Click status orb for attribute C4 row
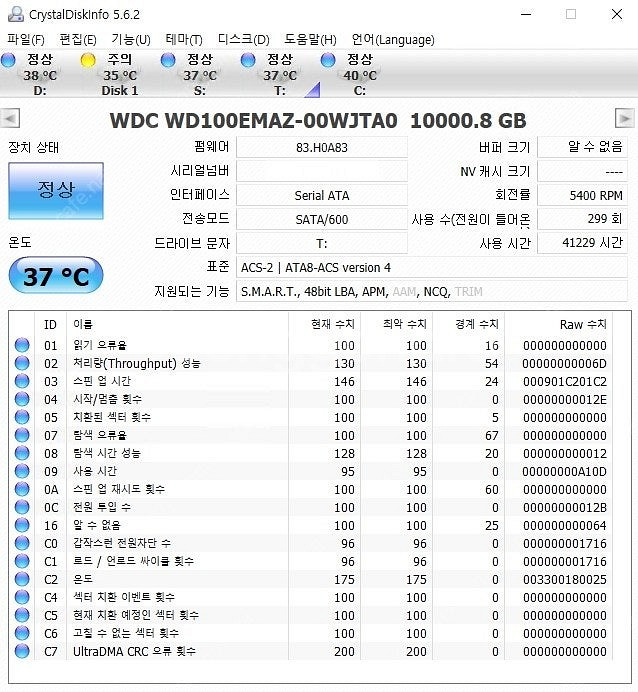 [x=22, y=597]
